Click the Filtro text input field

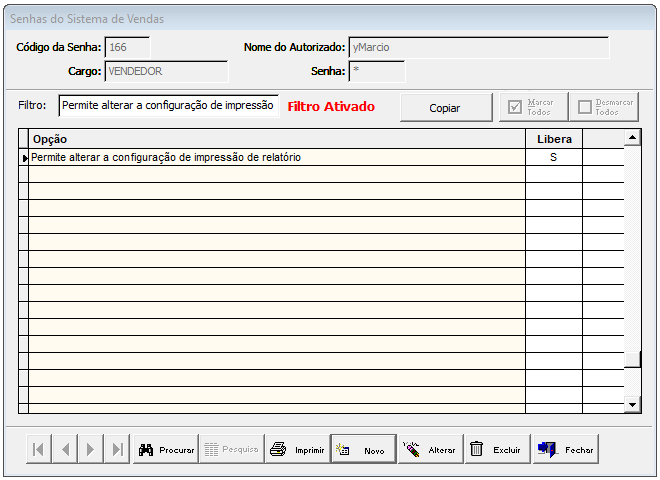(168, 106)
